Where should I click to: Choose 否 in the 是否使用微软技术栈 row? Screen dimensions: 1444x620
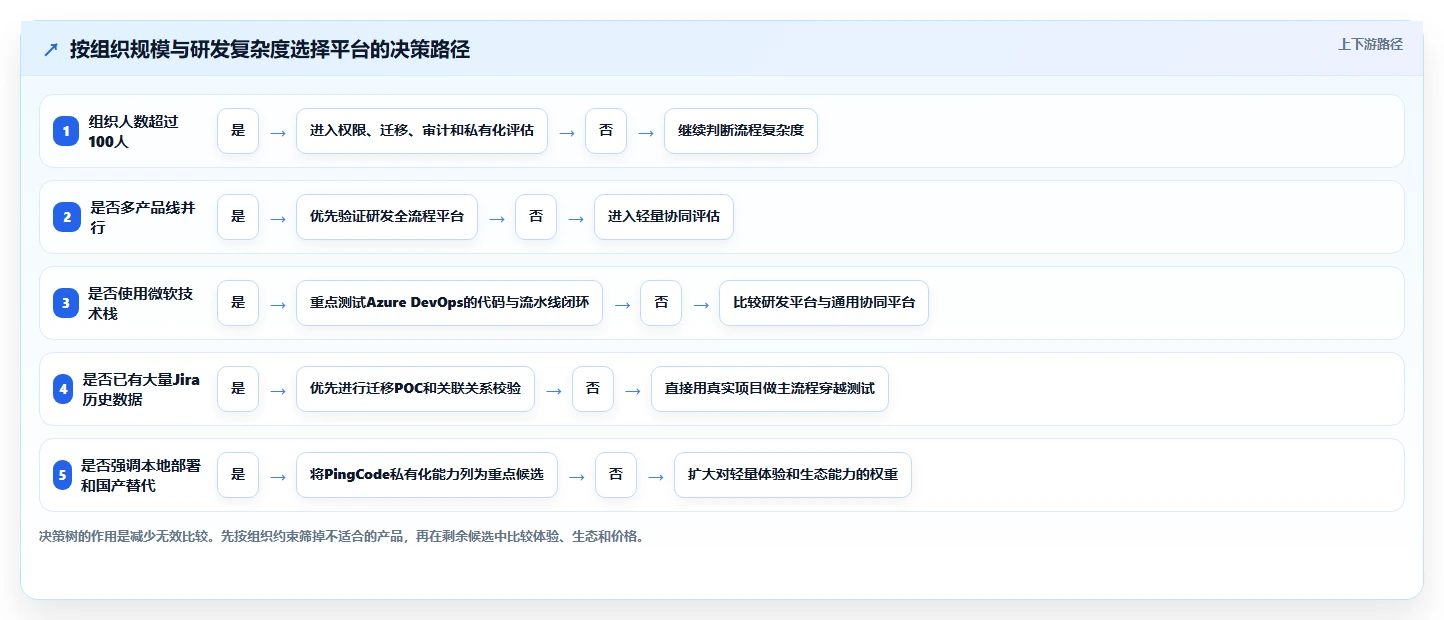(x=661, y=303)
